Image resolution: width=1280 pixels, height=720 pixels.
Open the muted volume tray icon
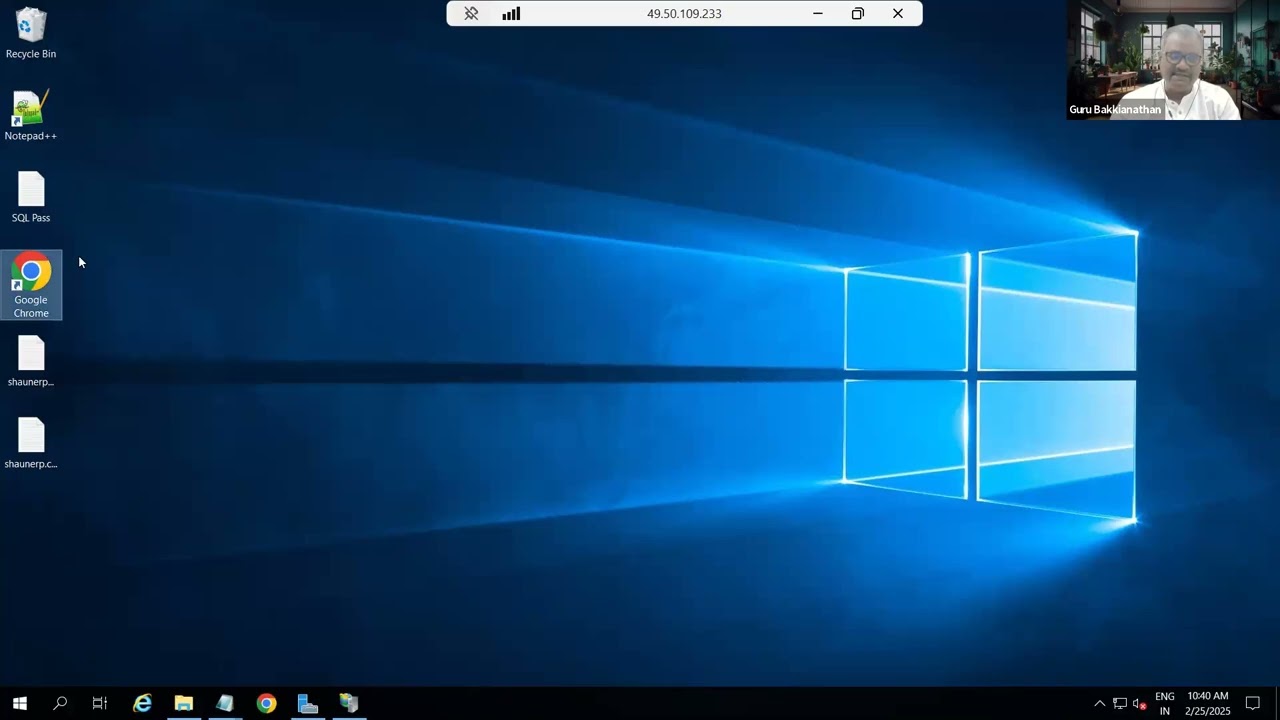[1139, 703]
